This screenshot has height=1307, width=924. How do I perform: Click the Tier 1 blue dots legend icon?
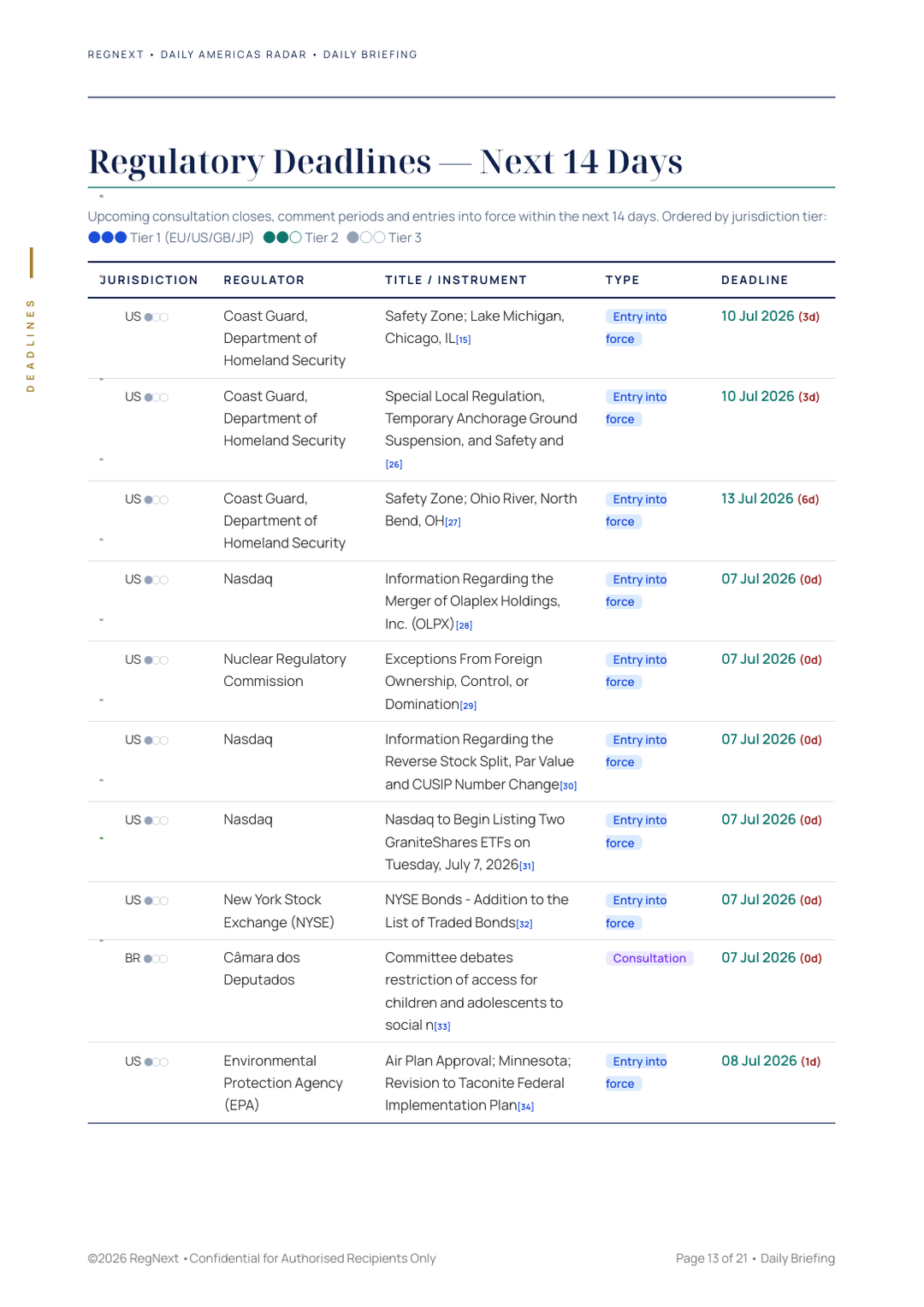click(108, 238)
